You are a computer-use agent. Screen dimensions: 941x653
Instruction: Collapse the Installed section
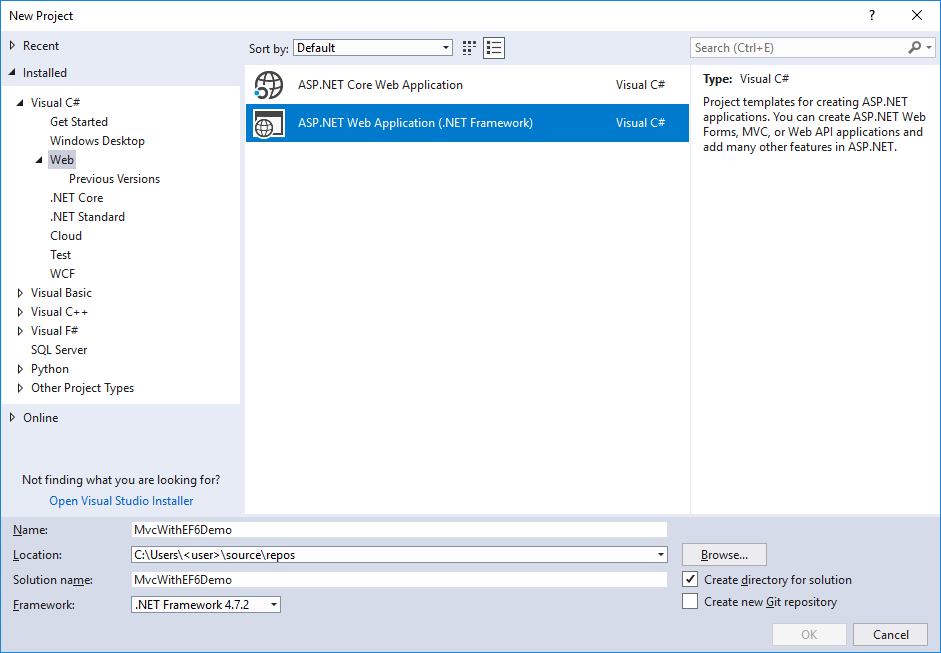13,73
